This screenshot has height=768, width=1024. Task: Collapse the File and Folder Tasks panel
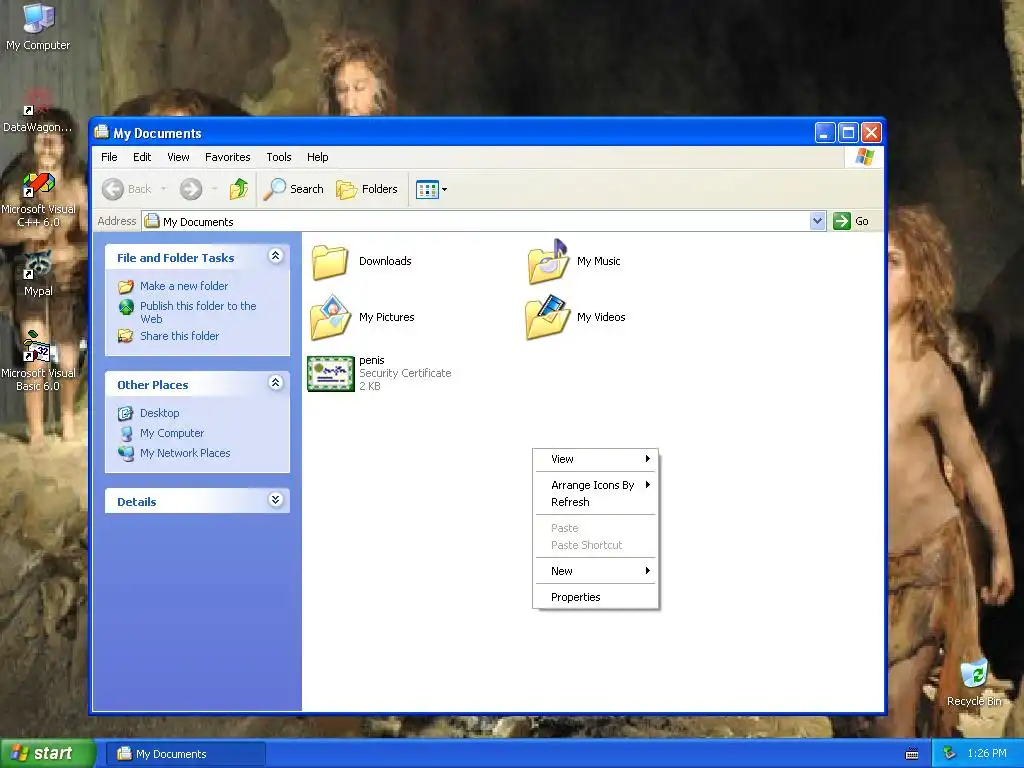tap(276, 256)
